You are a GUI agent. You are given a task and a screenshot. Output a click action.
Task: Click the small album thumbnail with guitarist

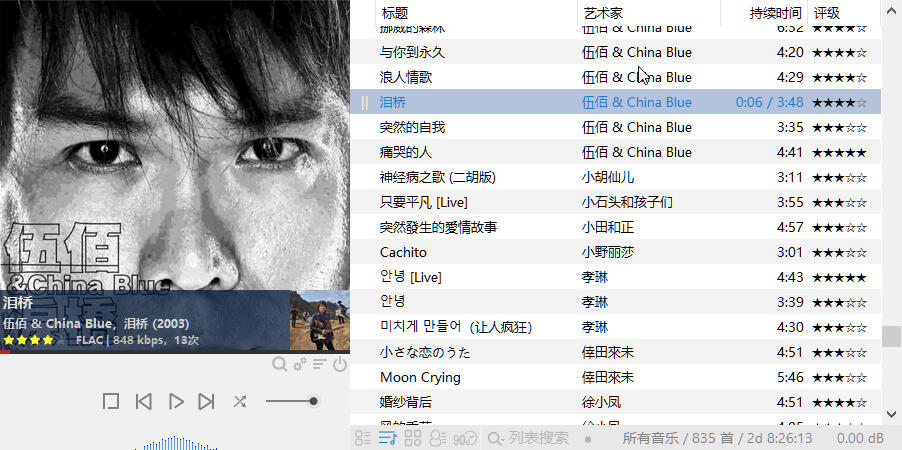click(319, 320)
